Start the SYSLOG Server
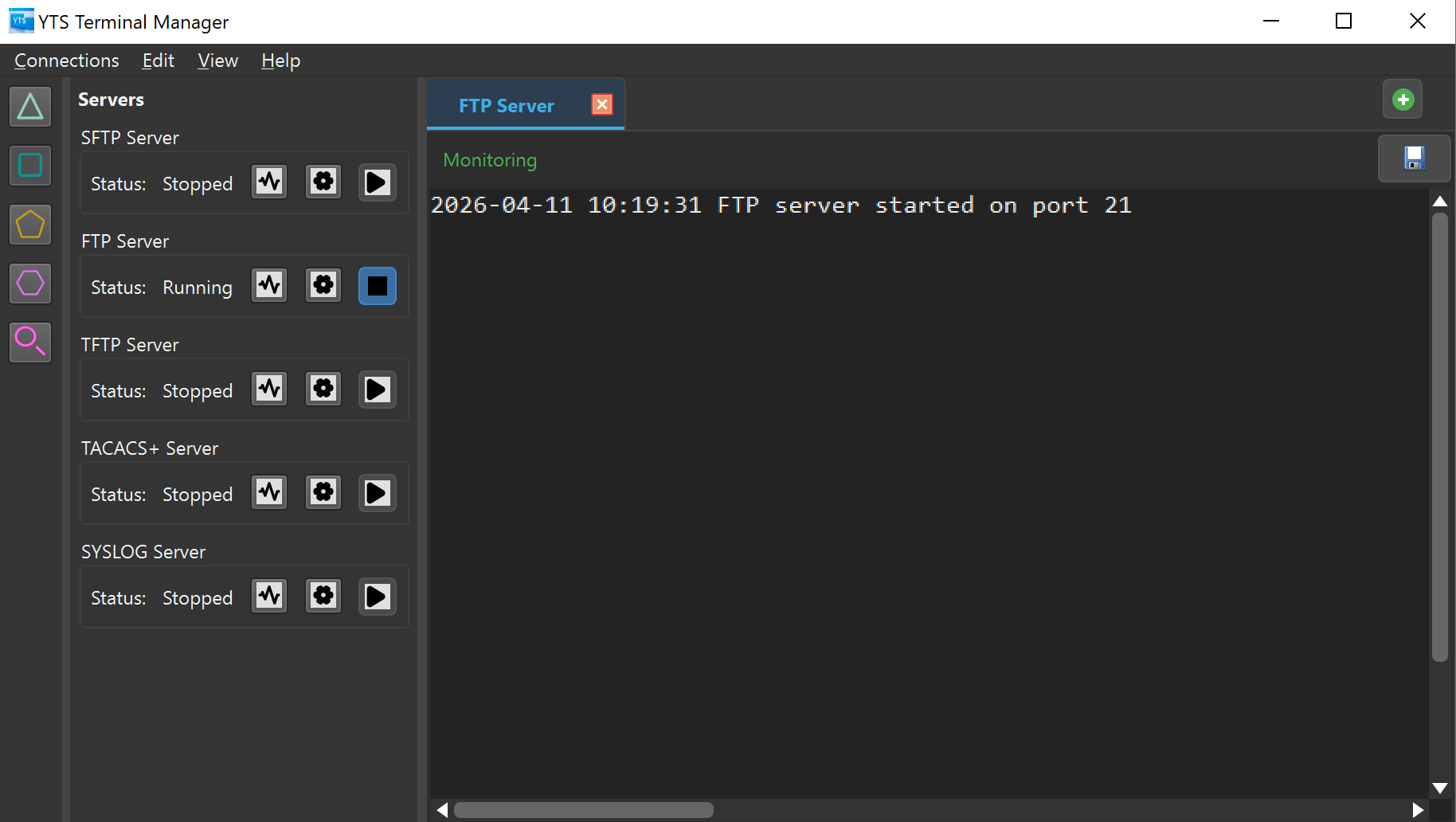This screenshot has height=822, width=1456. [x=377, y=596]
